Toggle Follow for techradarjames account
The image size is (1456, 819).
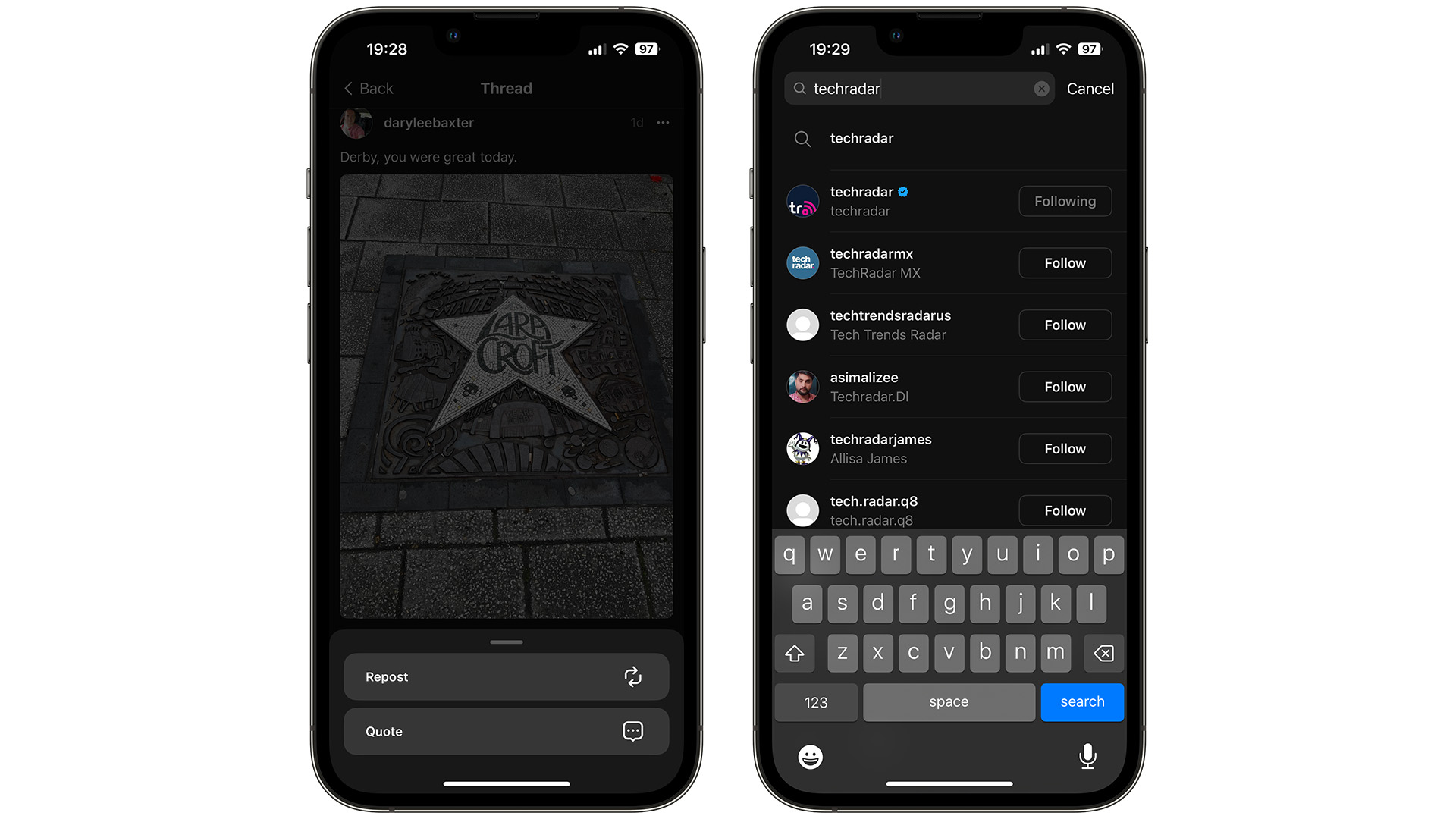1063,448
